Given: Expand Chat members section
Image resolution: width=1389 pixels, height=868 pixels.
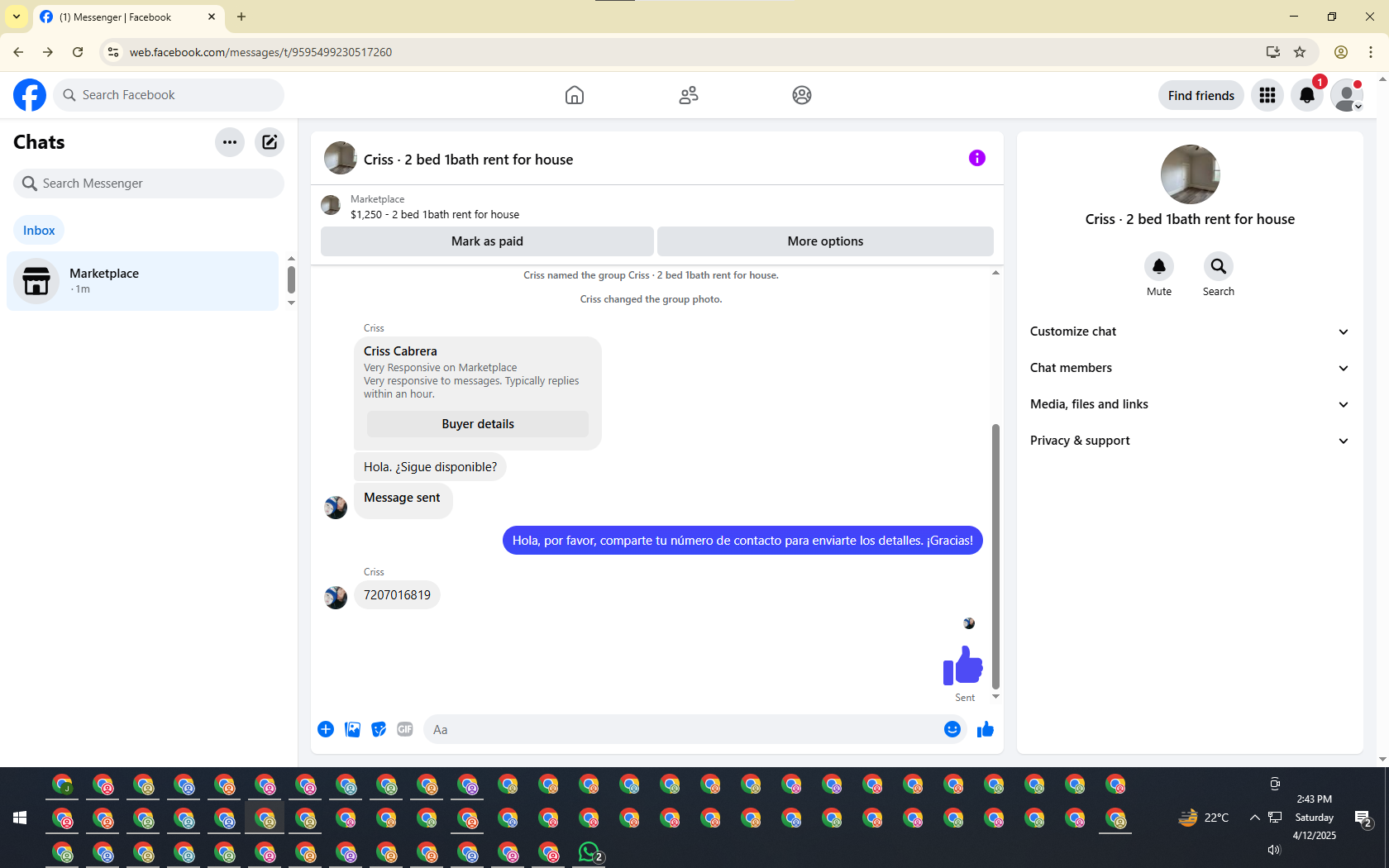Looking at the screenshot, I should 1190,368.
